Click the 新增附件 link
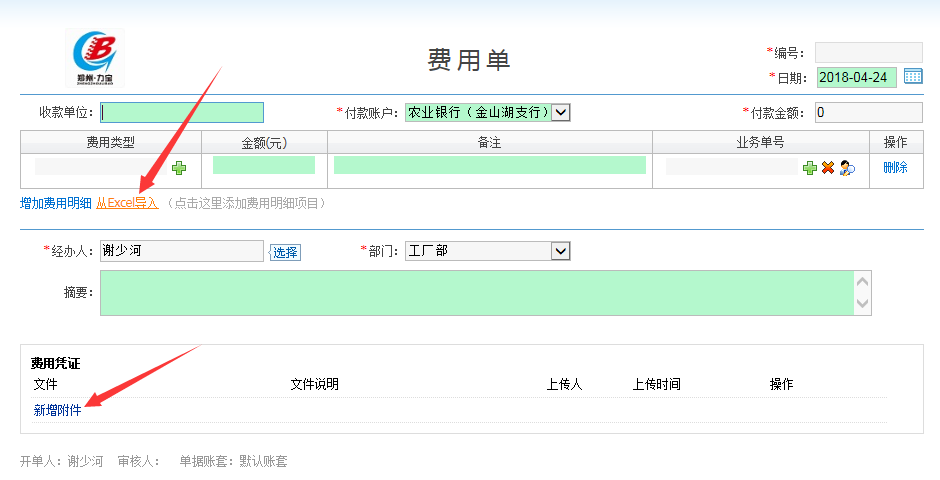Image resolution: width=940 pixels, height=480 pixels. [58, 411]
